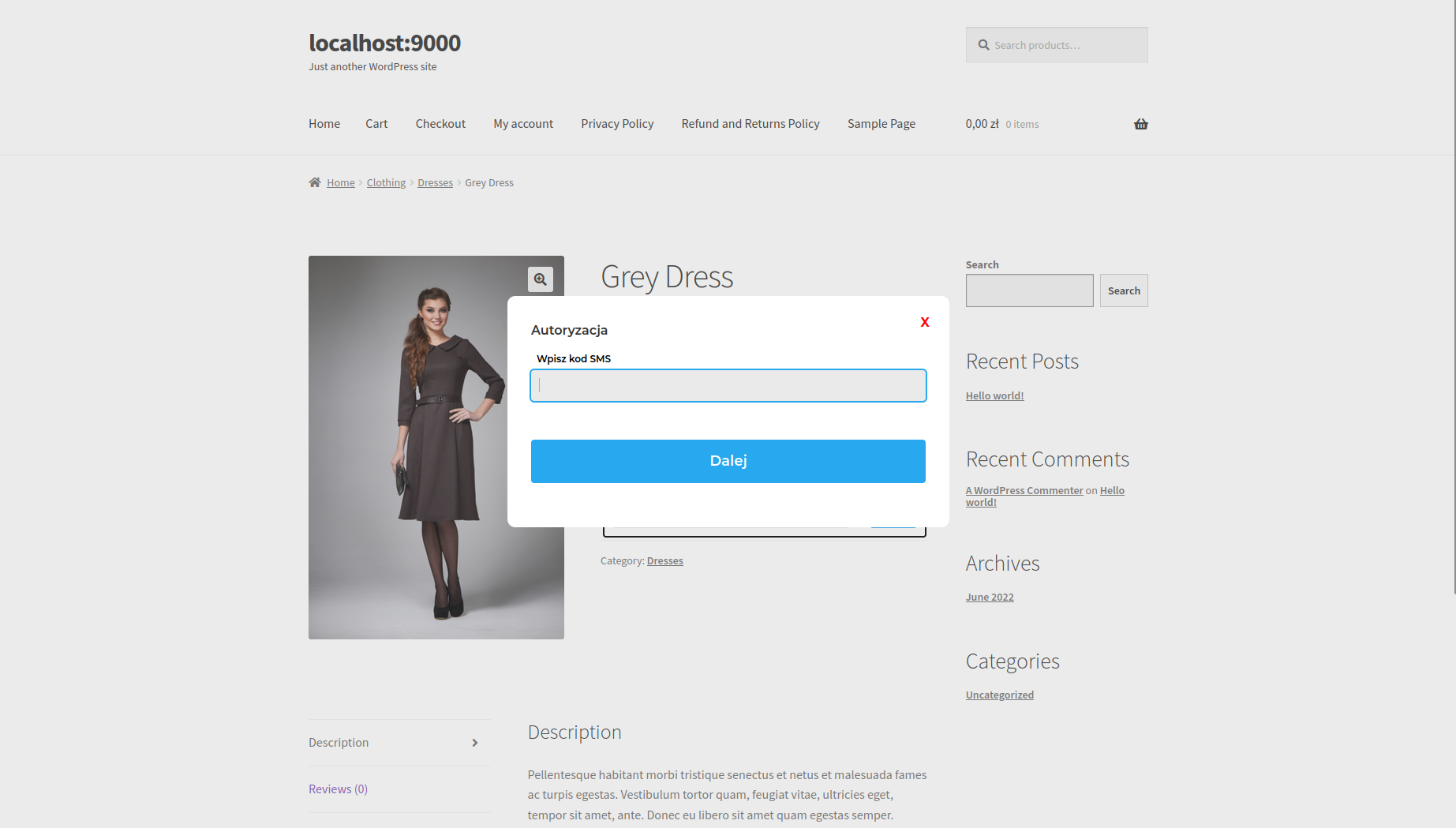Open the Checkout menu item
This screenshot has width=1456, height=828.
pyautogui.click(x=440, y=124)
